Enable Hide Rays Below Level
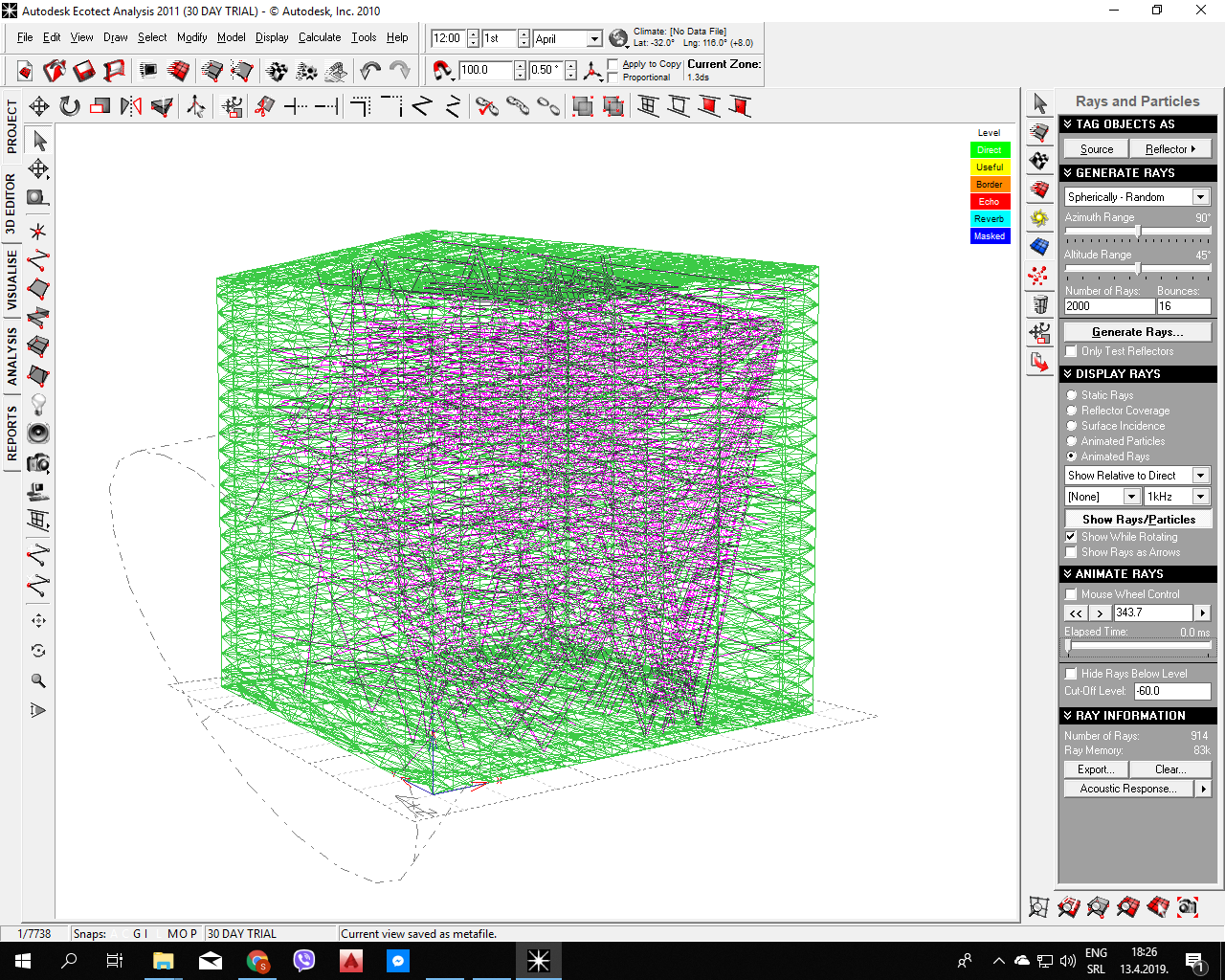The image size is (1225, 980). click(x=1072, y=674)
